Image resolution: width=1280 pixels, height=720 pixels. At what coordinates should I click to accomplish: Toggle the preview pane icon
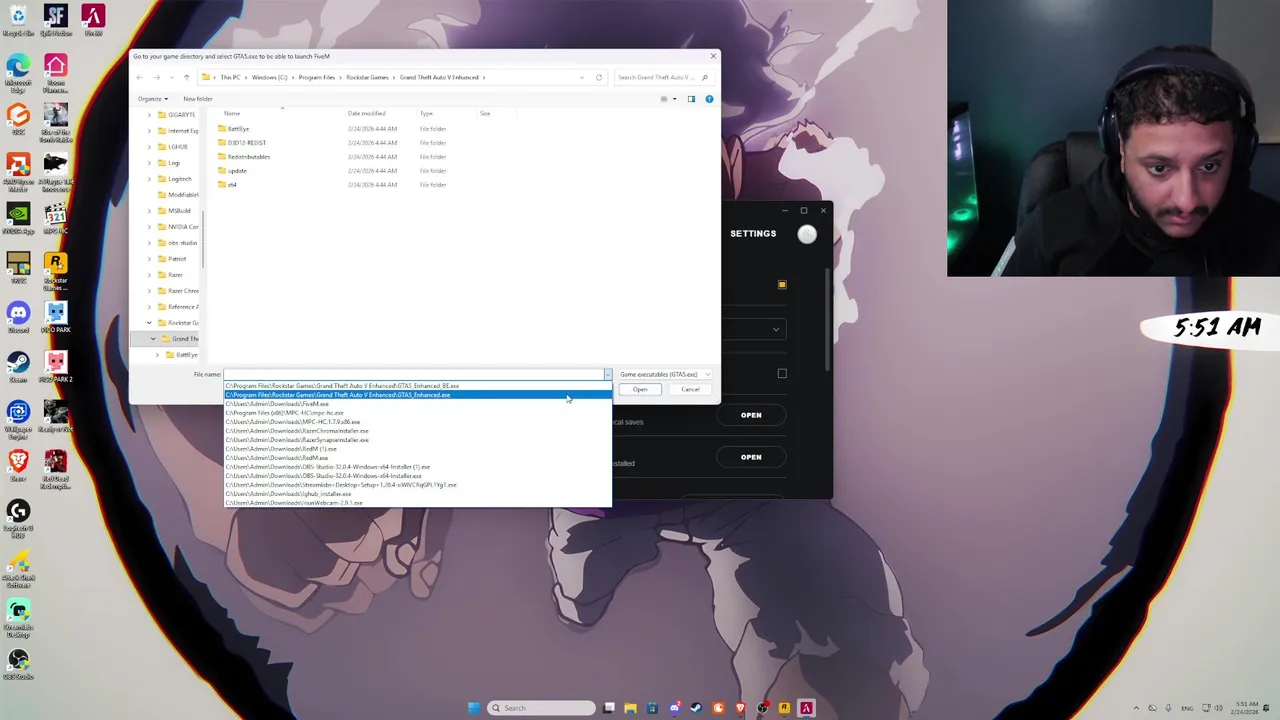click(x=691, y=99)
